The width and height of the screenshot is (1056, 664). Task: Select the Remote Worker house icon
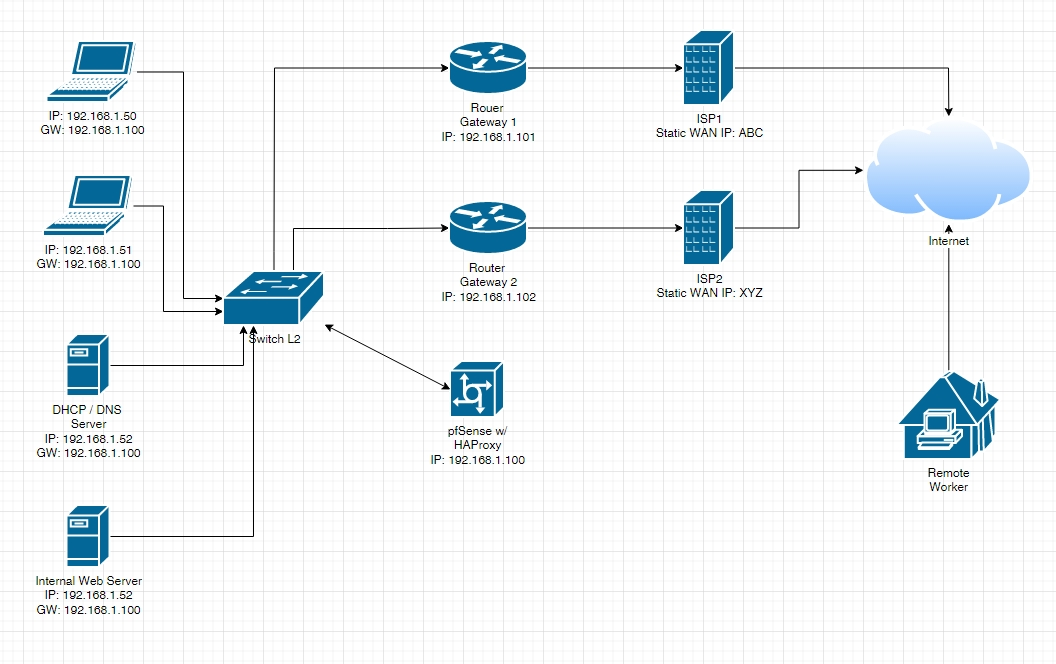tap(948, 414)
